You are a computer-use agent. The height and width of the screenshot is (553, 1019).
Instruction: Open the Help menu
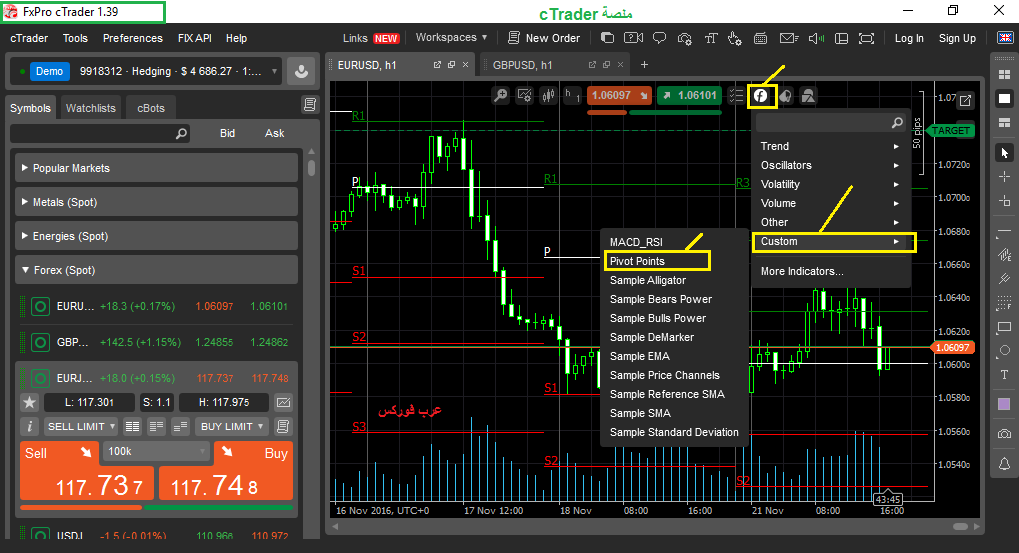tap(237, 38)
